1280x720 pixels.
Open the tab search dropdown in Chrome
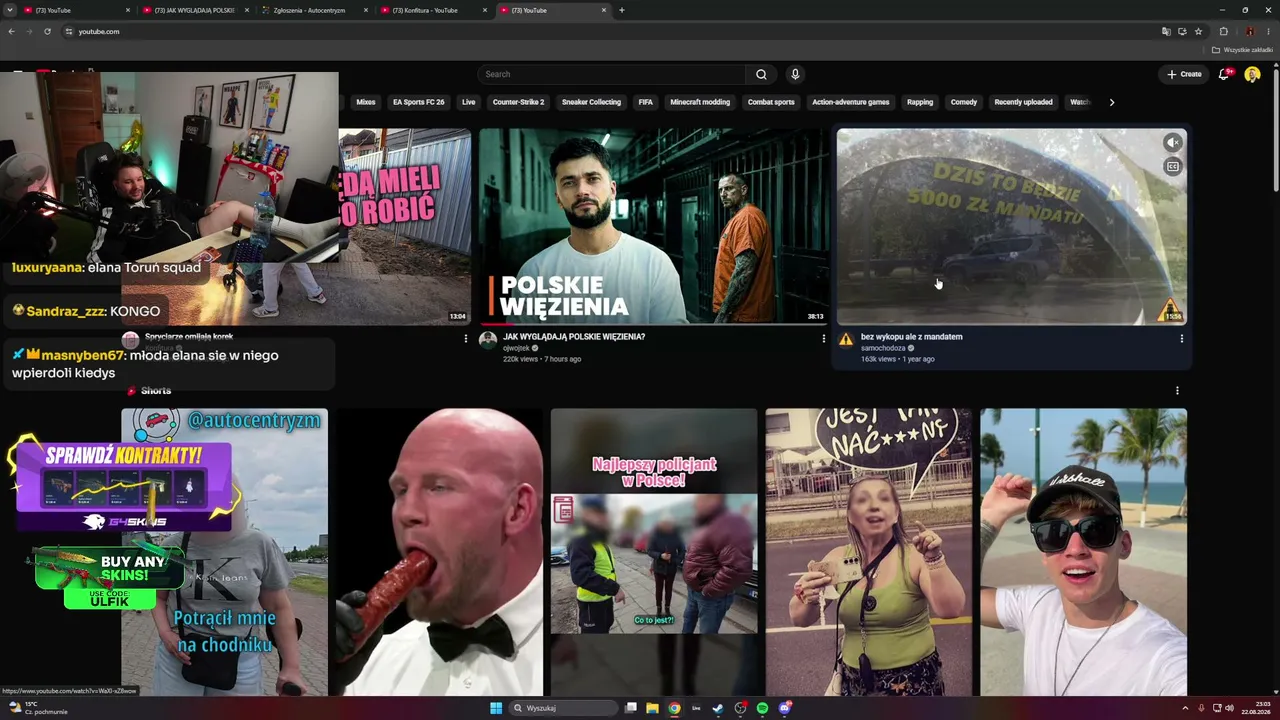point(11,10)
